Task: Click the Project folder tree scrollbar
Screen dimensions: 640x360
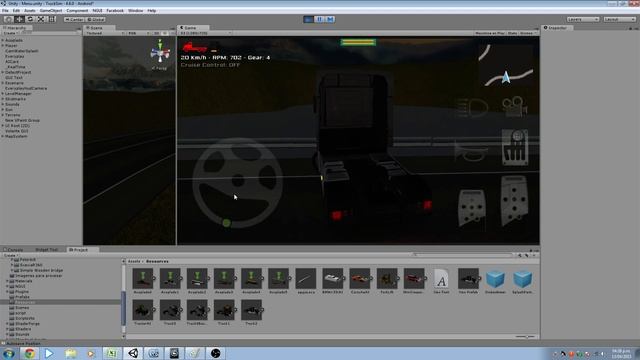Action: click(123, 308)
